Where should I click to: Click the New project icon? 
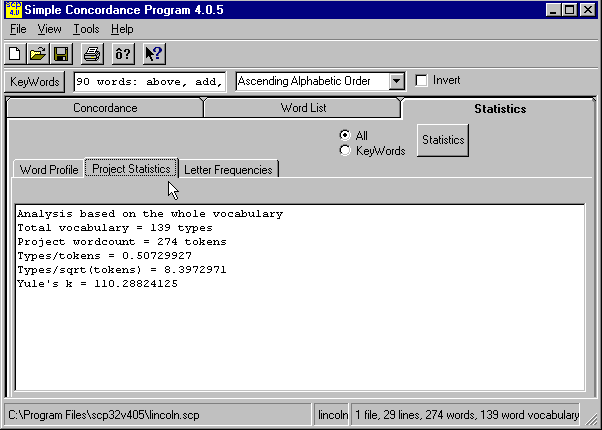(x=15, y=54)
